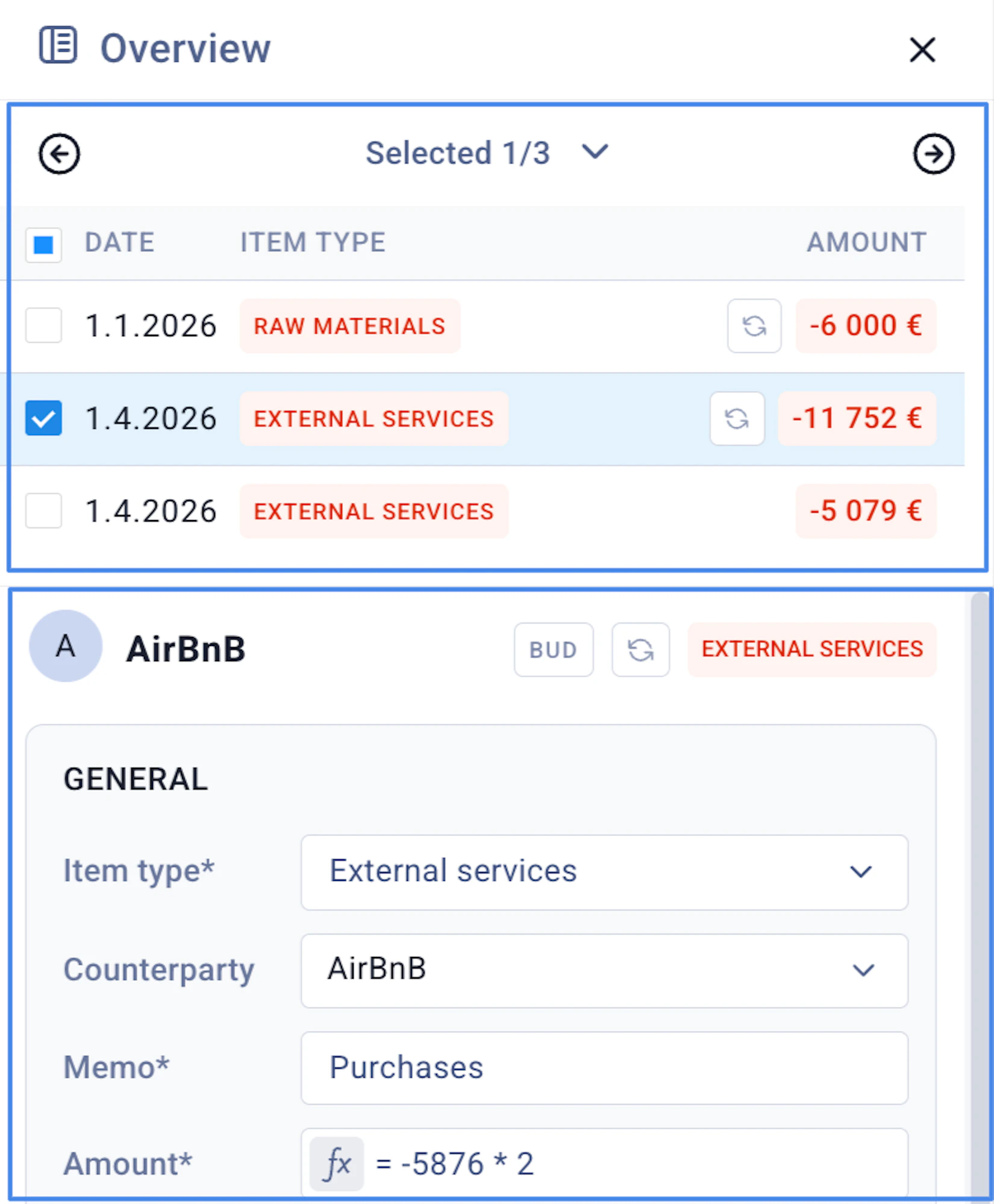Check the 1.1.2026 Raw Materials row
This screenshot has width=994, height=1204.
pyautogui.click(x=43, y=325)
